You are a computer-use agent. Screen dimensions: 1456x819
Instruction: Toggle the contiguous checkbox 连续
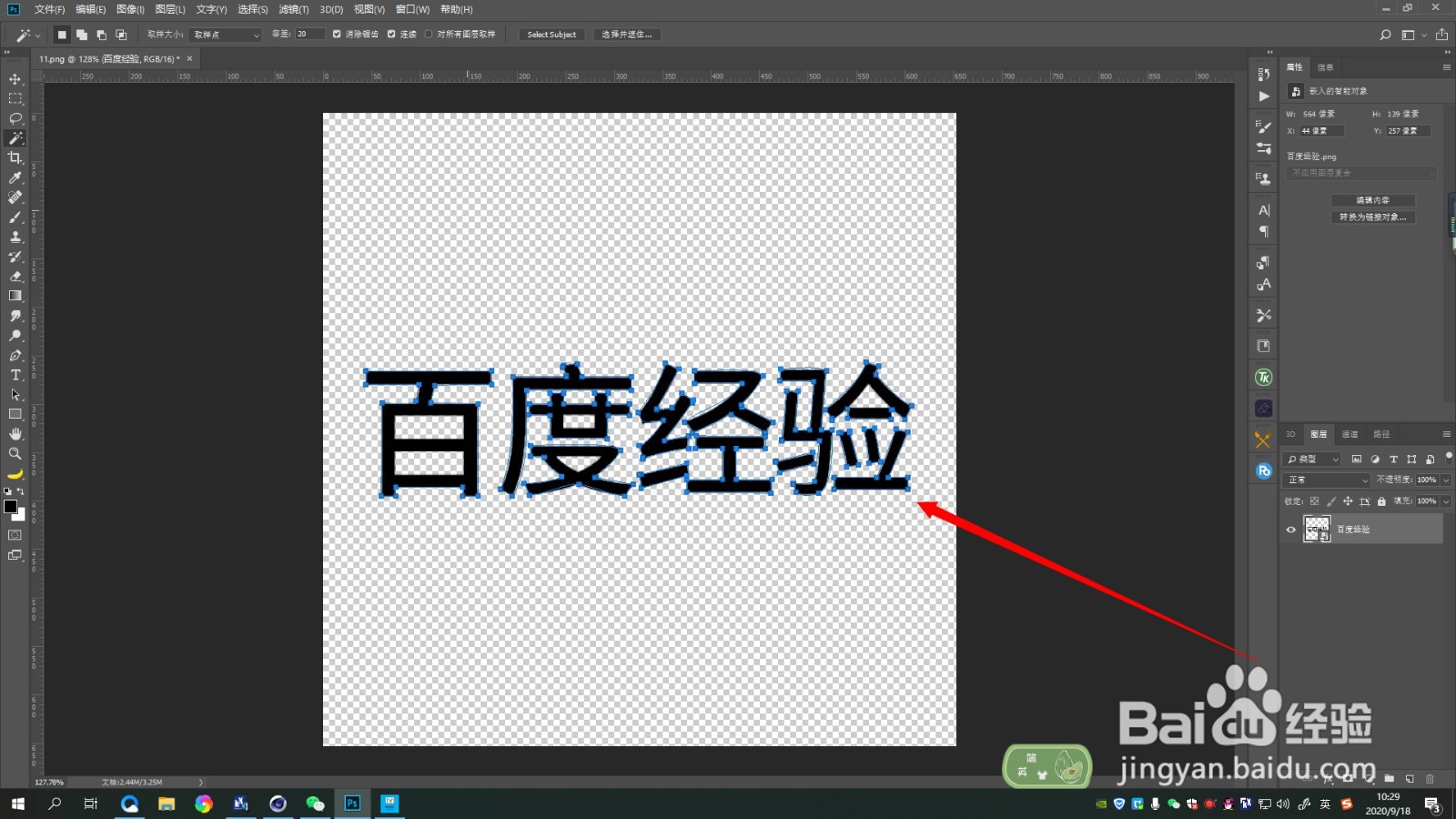[391, 35]
